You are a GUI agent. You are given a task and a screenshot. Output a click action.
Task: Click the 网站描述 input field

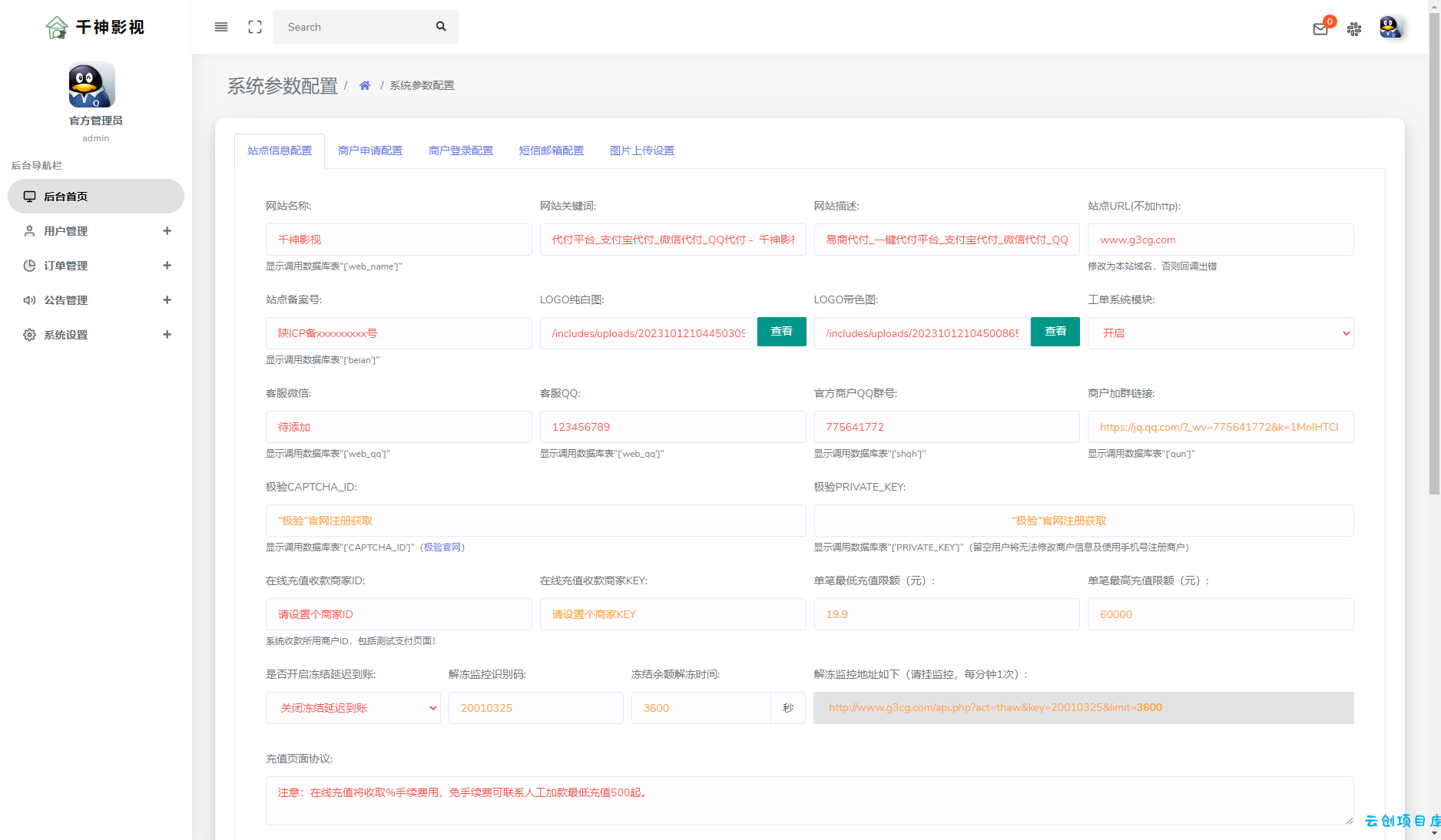click(x=947, y=240)
